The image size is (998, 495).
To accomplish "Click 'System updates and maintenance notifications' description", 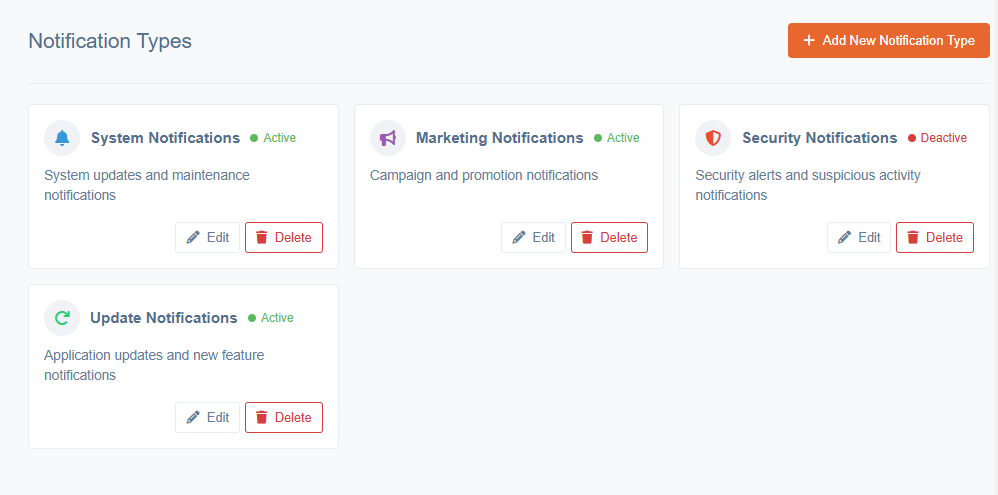I will pyautogui.click(x=147, y=185).
